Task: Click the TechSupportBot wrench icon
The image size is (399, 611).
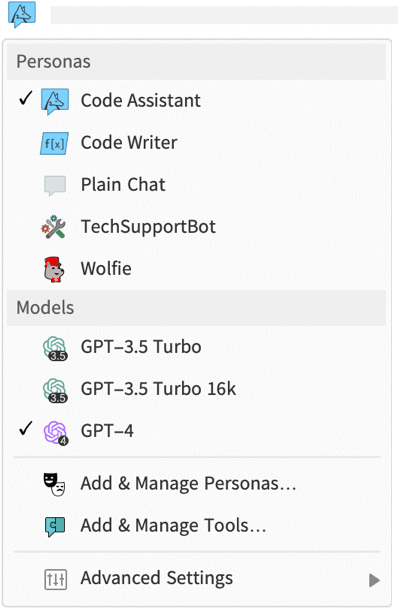Action: pyautogui.click(x=54, y=227)
